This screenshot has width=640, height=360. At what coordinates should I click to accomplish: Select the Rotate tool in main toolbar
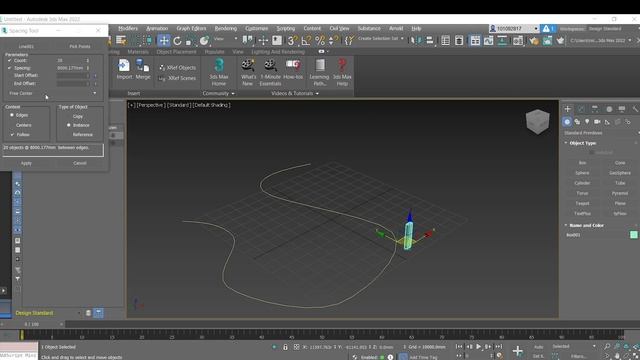(x=177, y=40)
